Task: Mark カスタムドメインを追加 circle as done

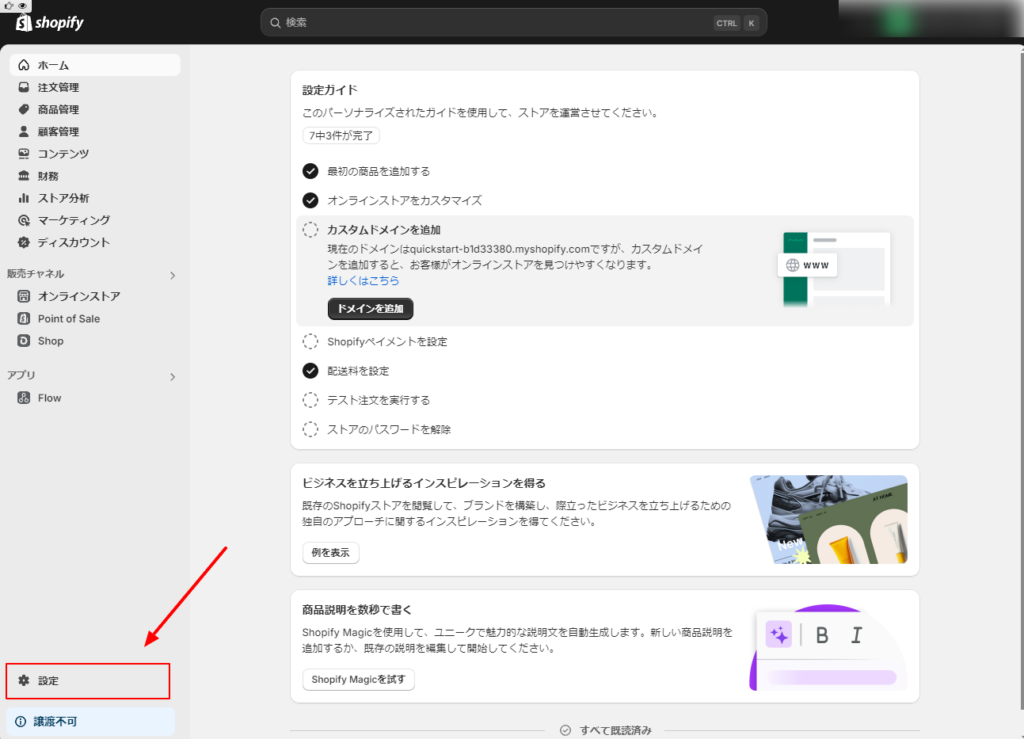Action: tap(310, 230)
